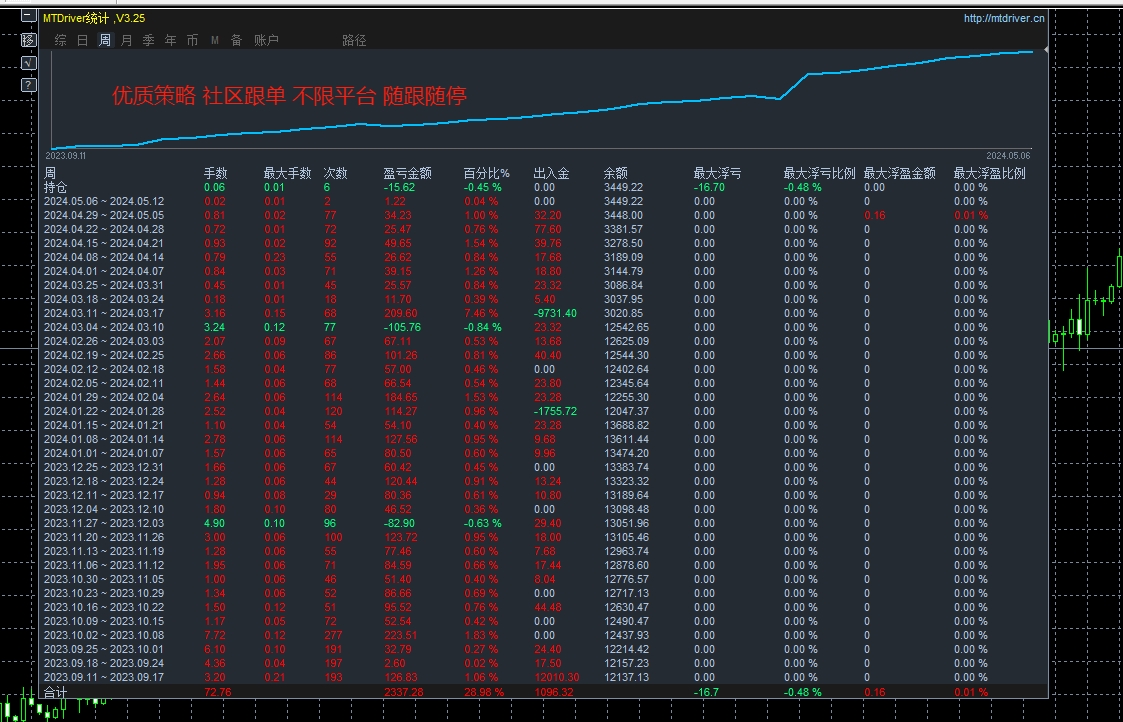The height and width of the screenshot is (722, 1123).
Task: Switch to the 综 summary tab
Action: 61,40
